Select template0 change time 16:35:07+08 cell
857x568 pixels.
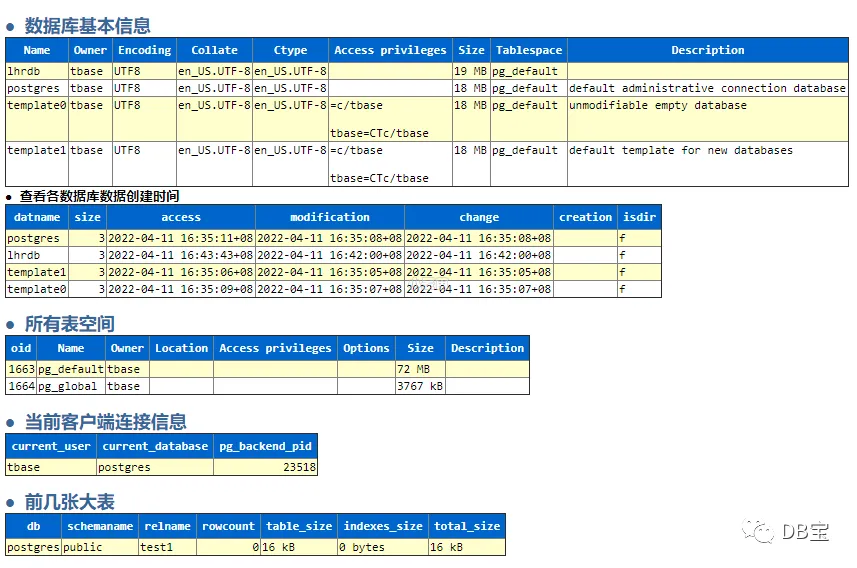click(479, 289)
